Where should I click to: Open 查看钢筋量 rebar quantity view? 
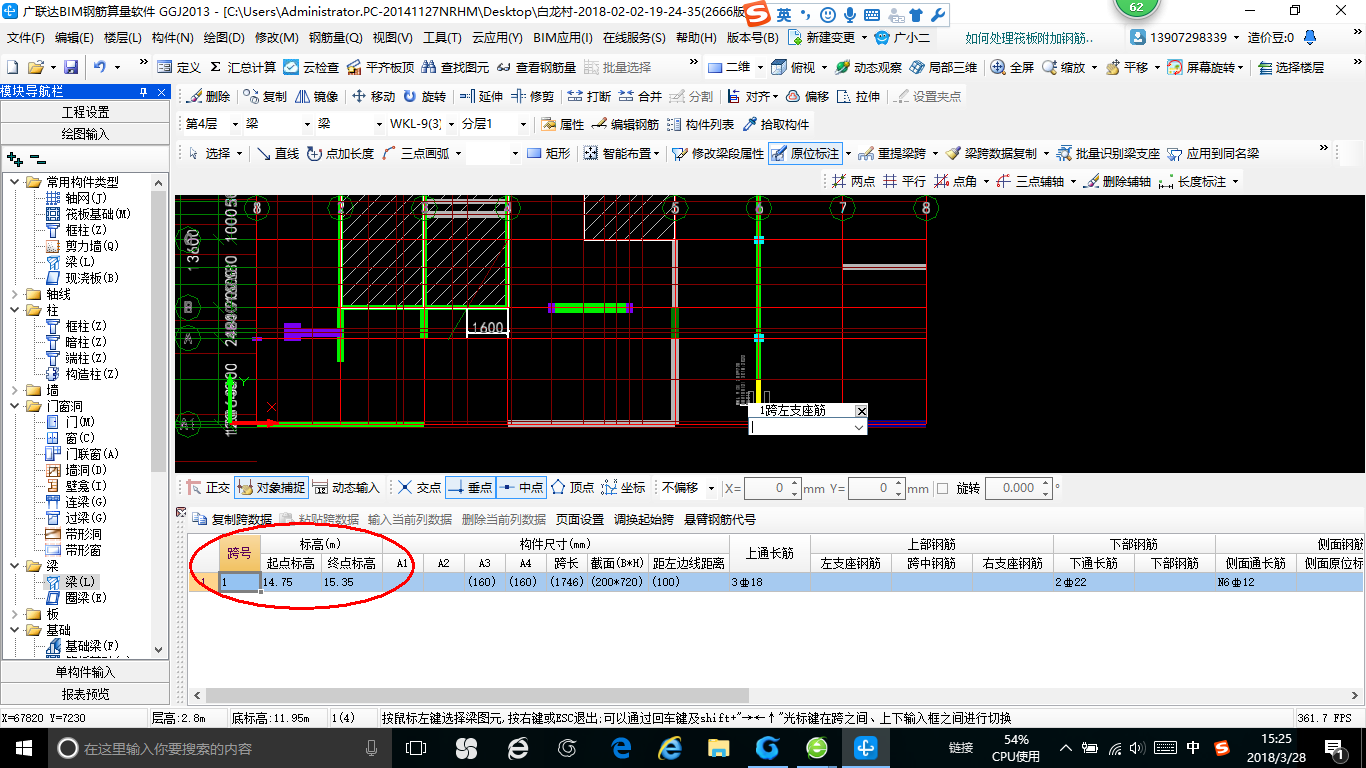click(x=536, y=67)
